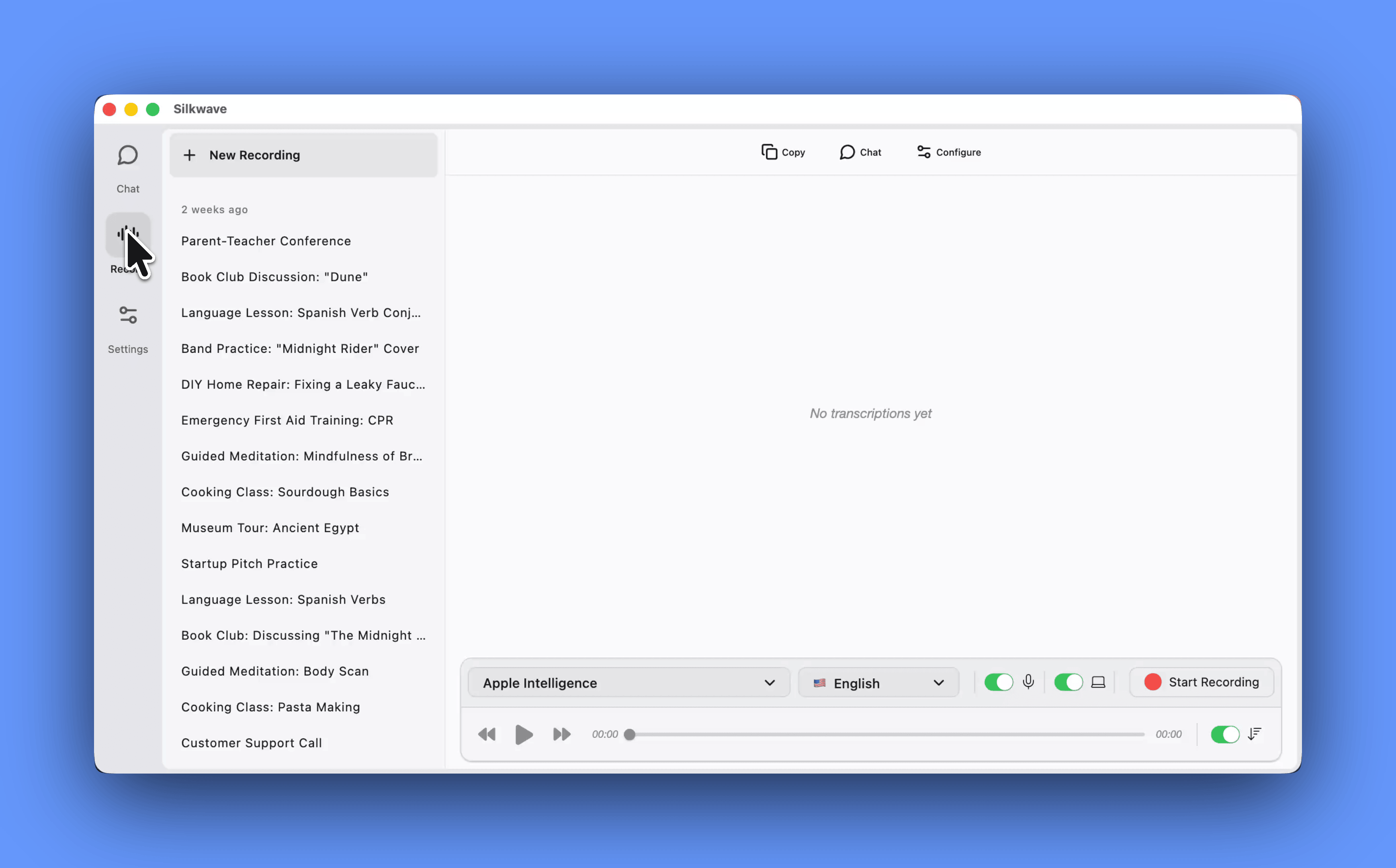
Task: Fast forward playback
Action: click(561, 734)
